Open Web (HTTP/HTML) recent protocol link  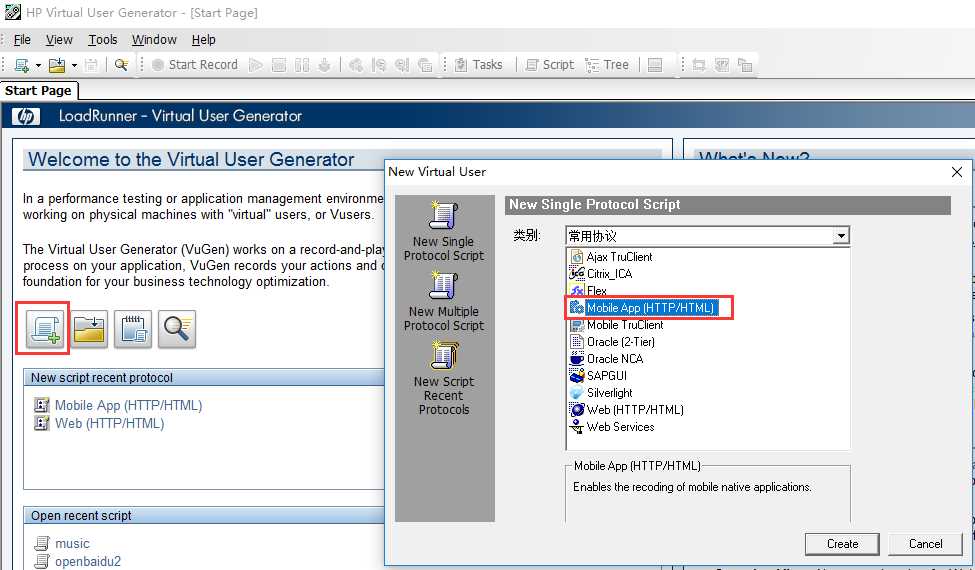click(109, 423)
